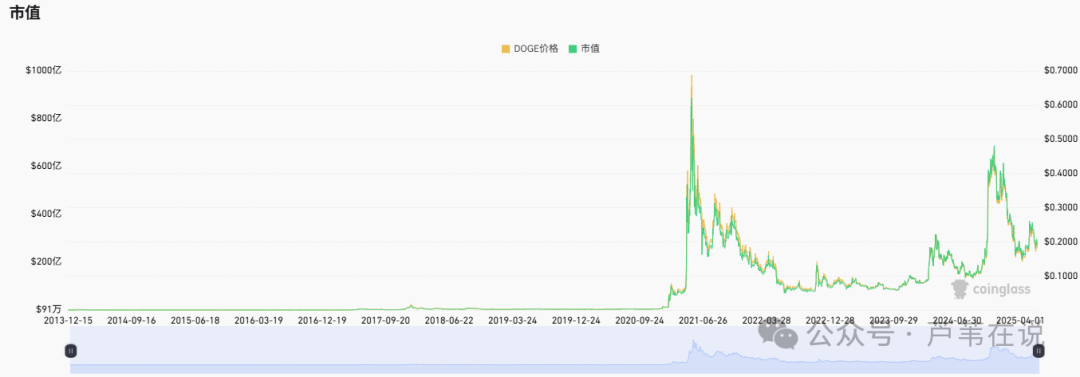Click the $0.5000 price axis label

click(1060, 139)
